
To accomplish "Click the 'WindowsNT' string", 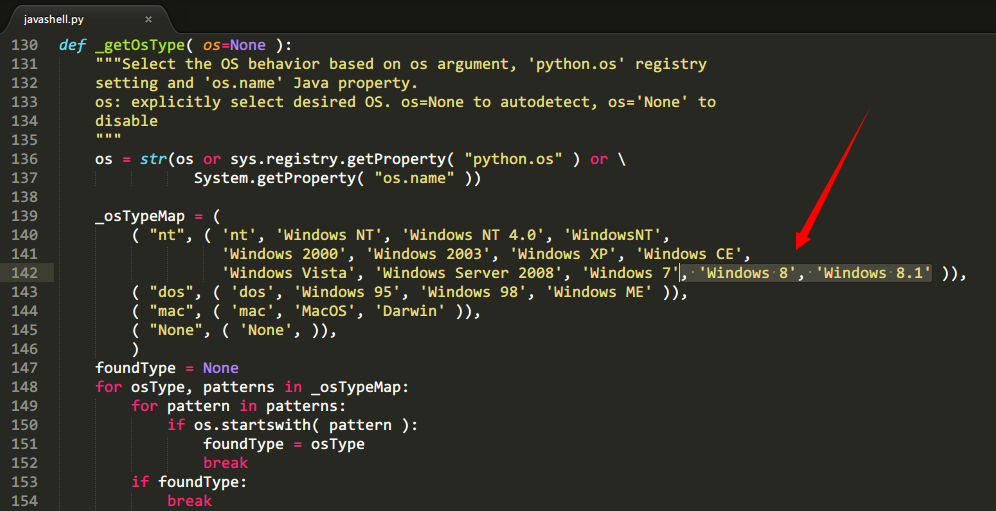I will pyautogui.click(x=612, y=235).
